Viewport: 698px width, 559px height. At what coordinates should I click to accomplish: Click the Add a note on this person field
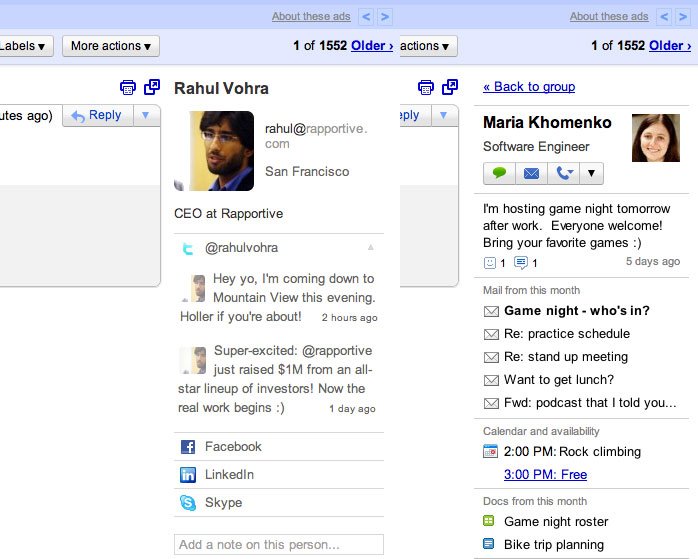coord(278,545)
